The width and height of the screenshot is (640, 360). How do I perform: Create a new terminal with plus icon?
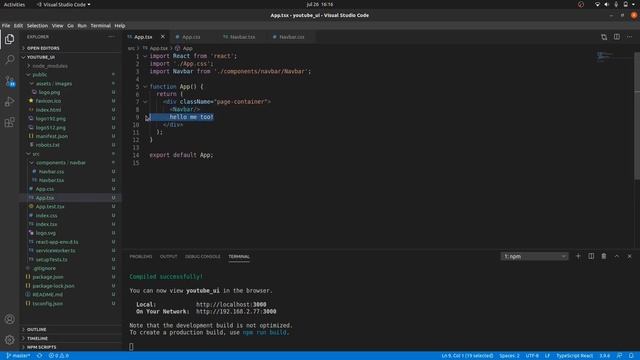point(578,256)
